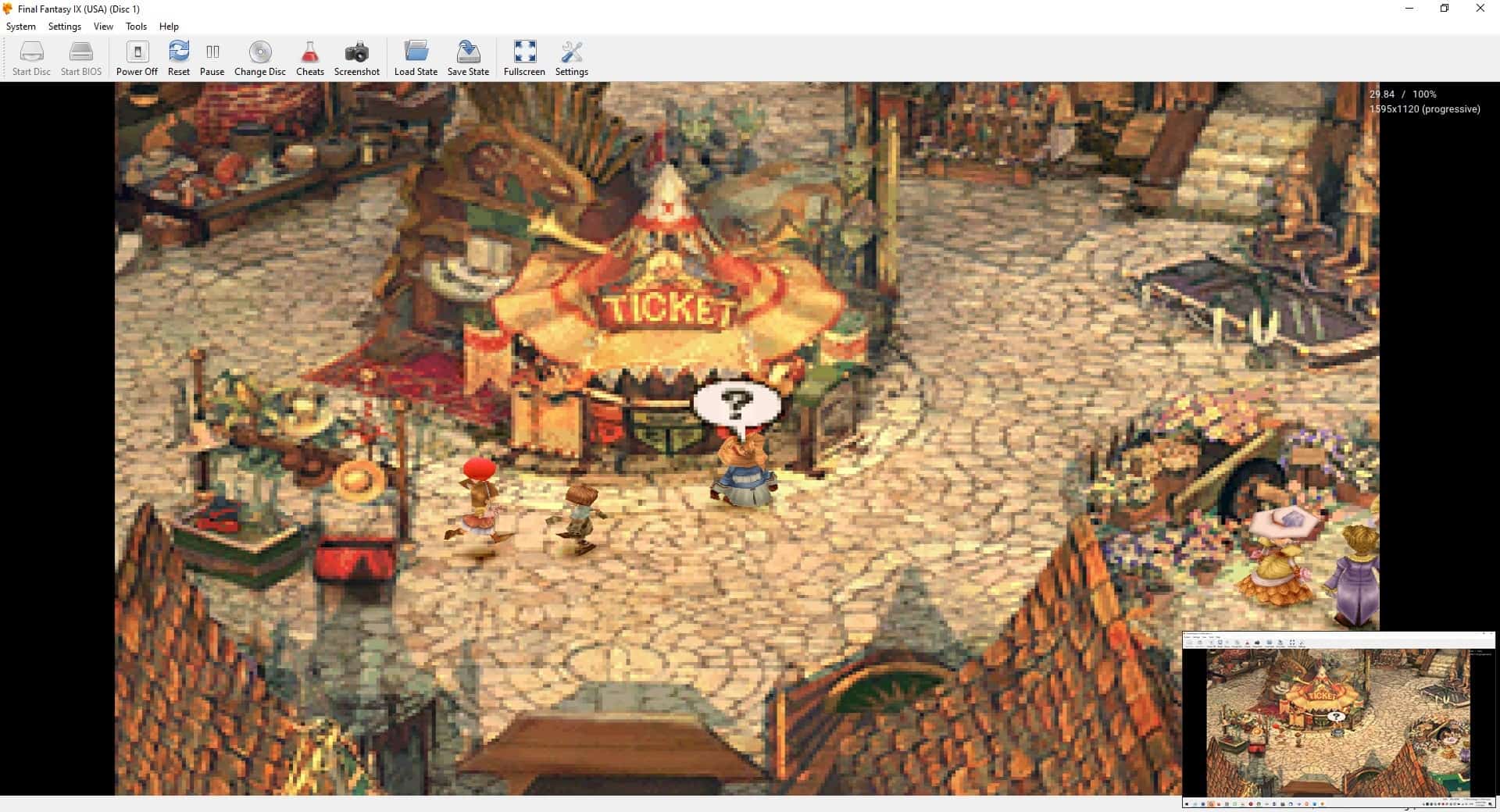
Task: Minimize the Final Fantasy IX window
Action: 1409,9
